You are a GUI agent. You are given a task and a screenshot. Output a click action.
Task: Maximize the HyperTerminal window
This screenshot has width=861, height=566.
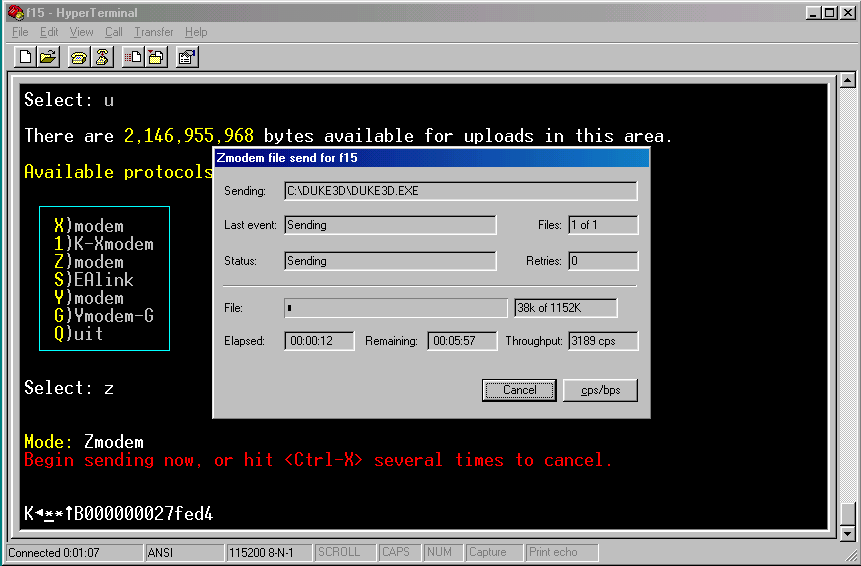click(x=830, y=13)
